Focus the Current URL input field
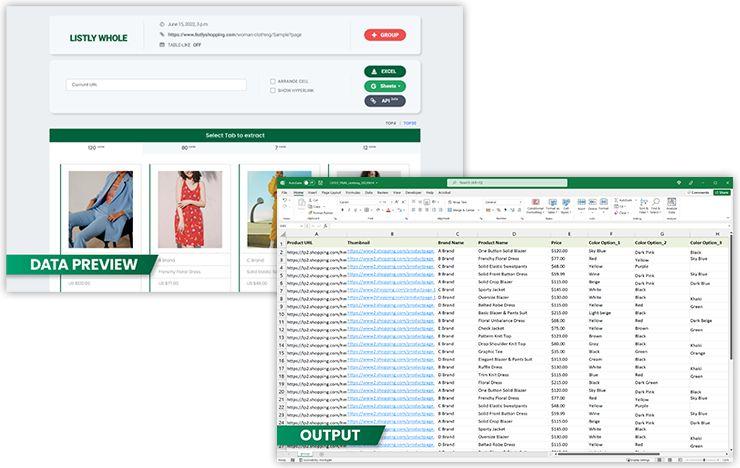This screenshot has width=740, height=468. [156, 85]
